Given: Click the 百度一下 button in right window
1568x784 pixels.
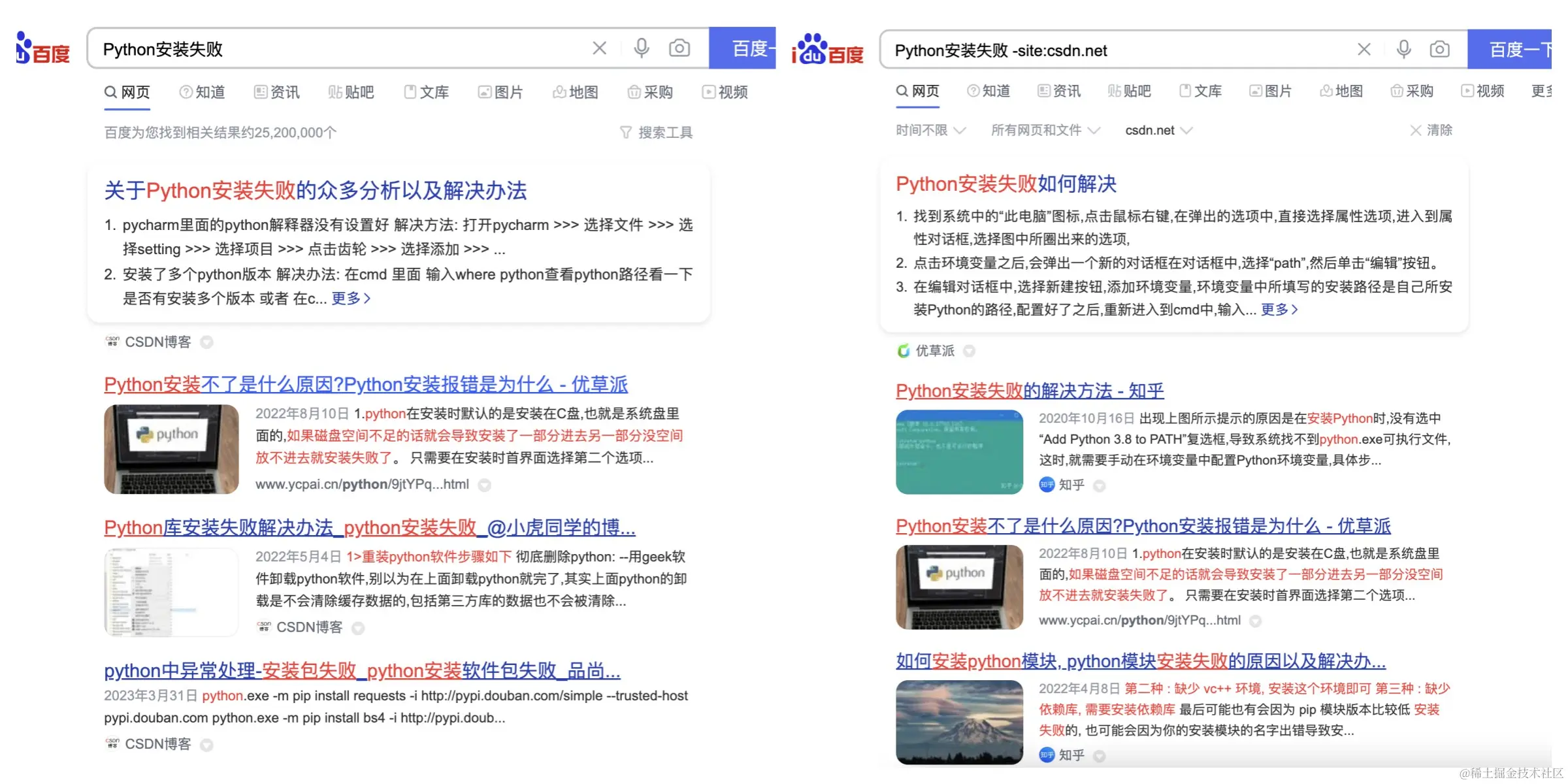Looking at the screenshot, I should 1510,50.
